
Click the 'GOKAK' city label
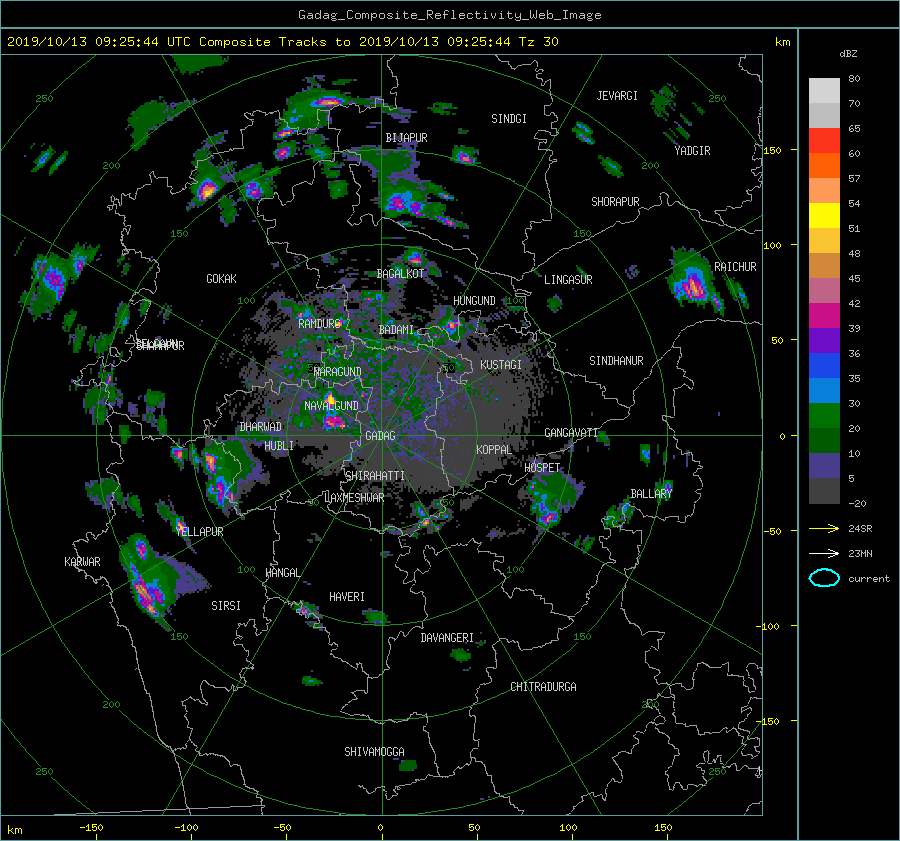[222, 279]
